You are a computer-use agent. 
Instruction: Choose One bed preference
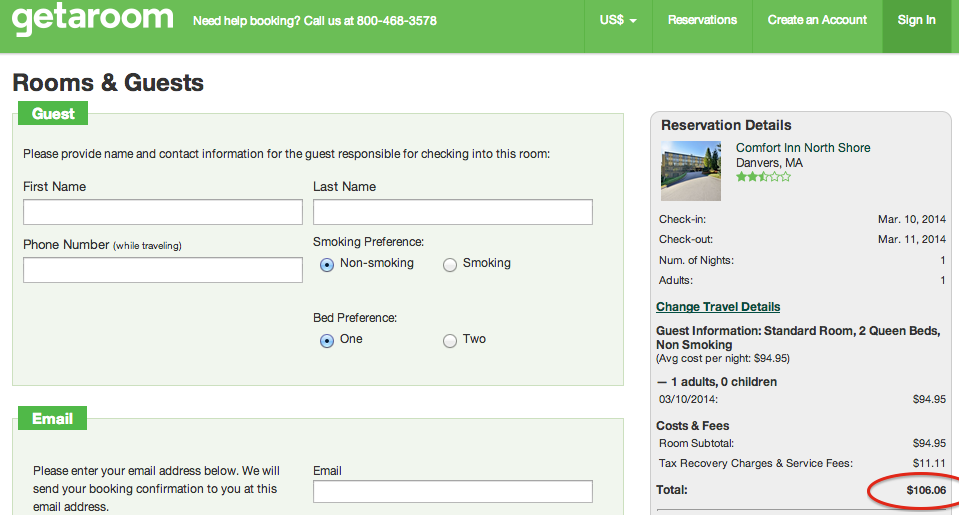coord(327,340)
